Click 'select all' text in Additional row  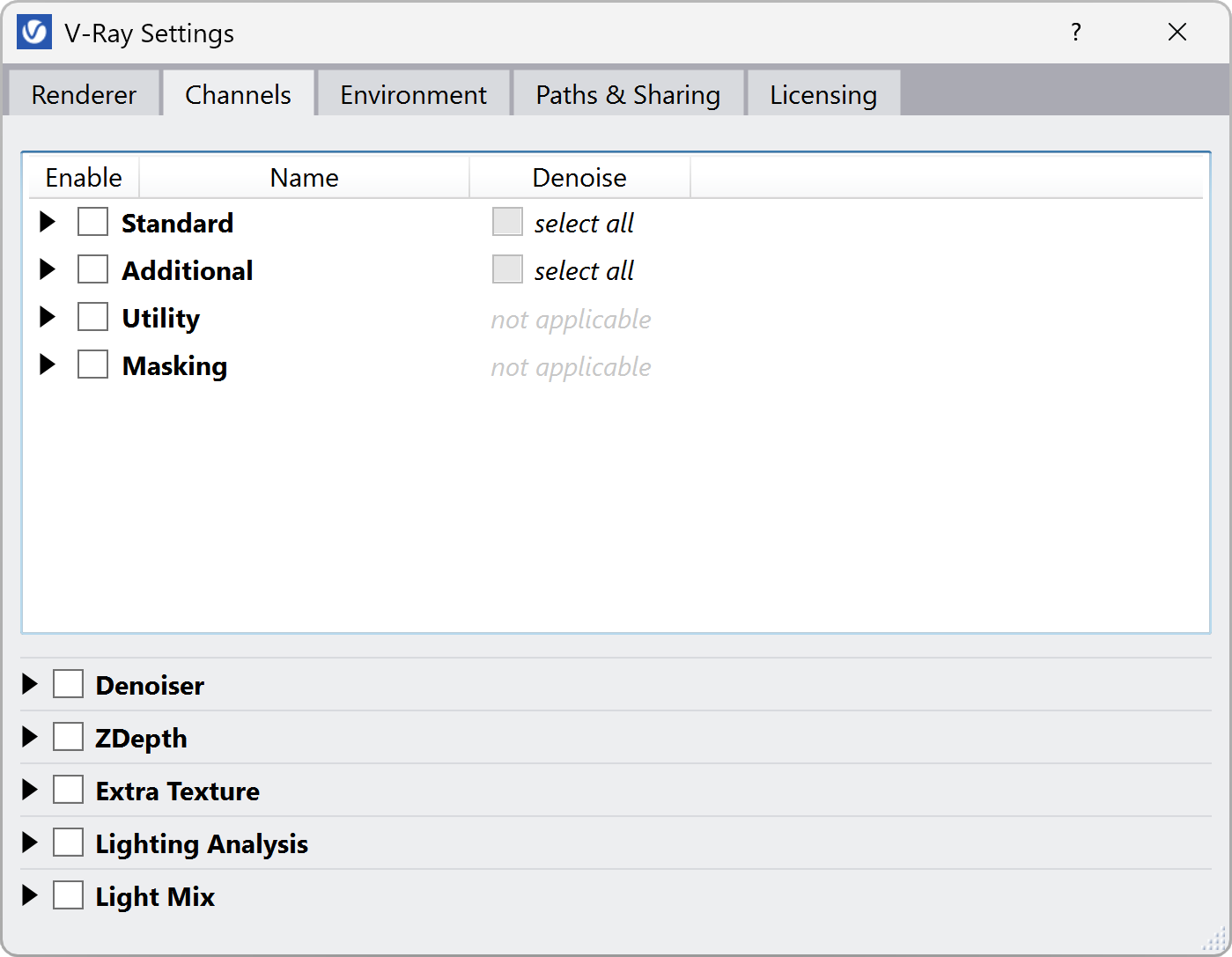[584, 270]
